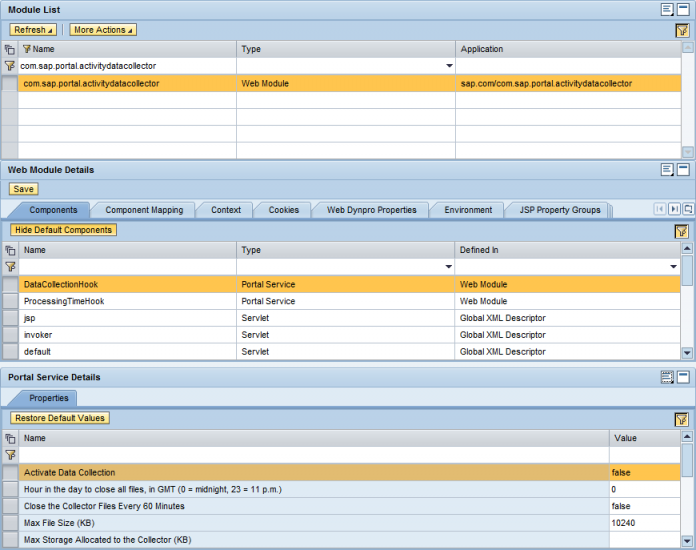Show next tab with tab navigation arrow
This screenshot has width=696, height=550.
tap(674, 209)
